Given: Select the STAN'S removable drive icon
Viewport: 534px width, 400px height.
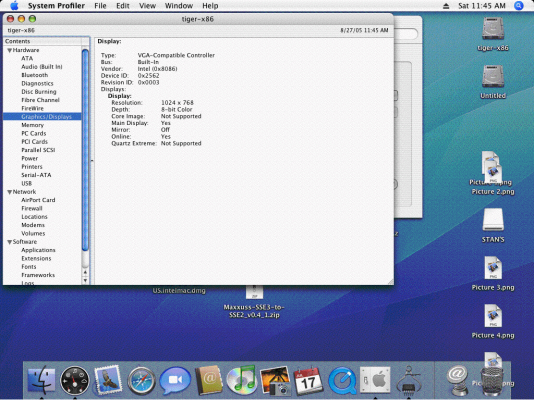Looking at the screenshot, I should click(493, 220).
